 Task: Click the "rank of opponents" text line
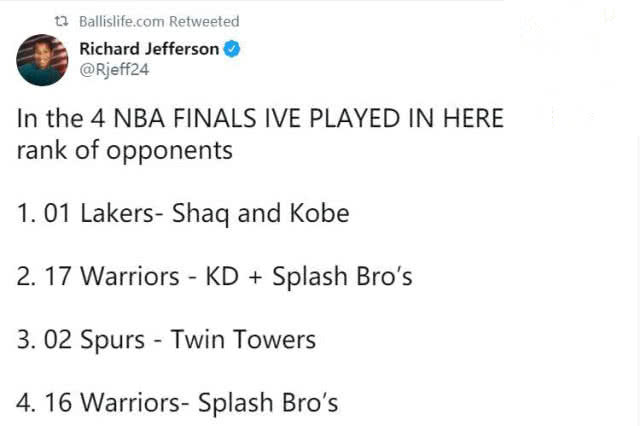[125, 150]
